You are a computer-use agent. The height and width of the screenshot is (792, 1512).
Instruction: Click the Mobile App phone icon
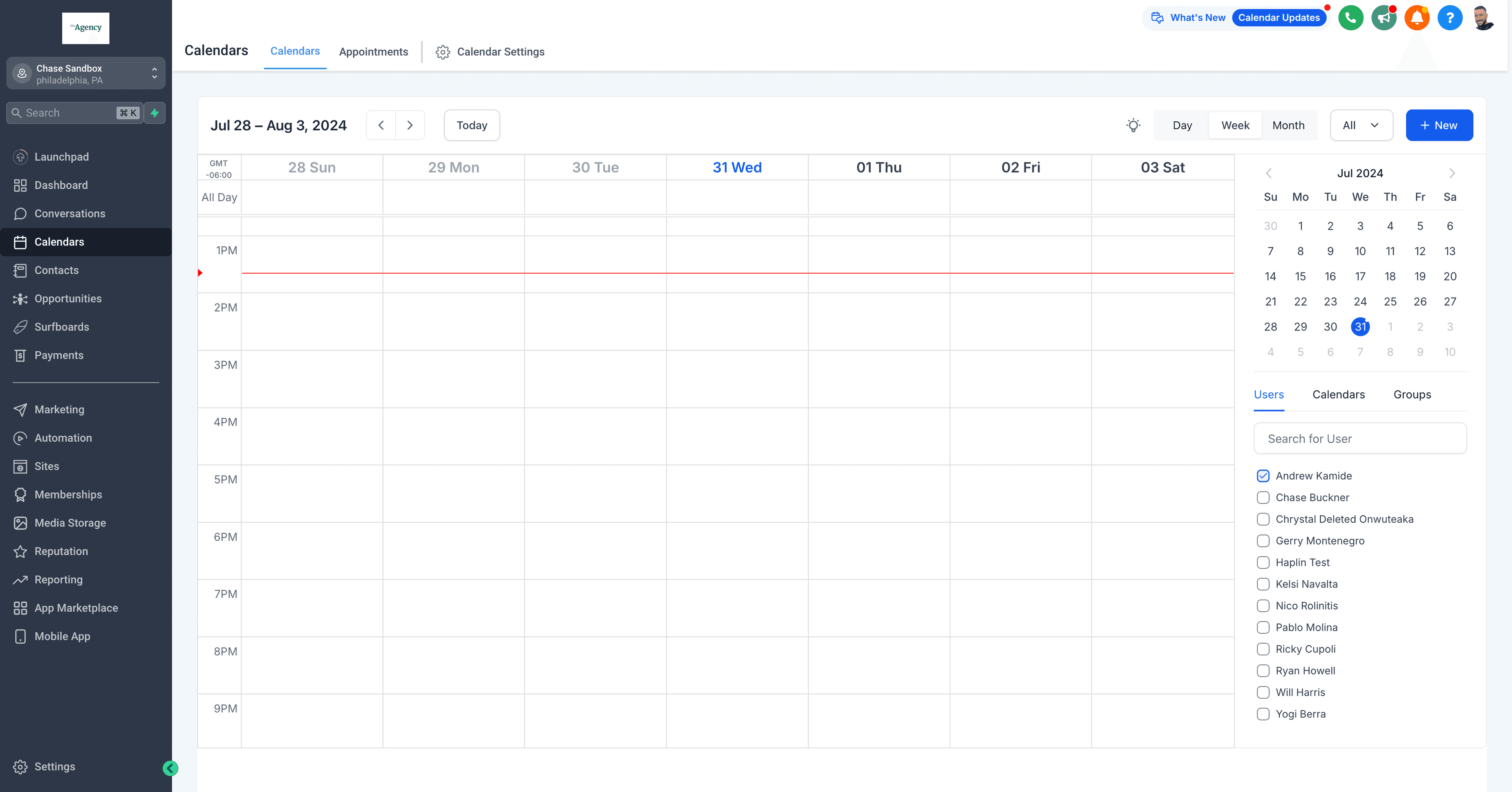tap(20, 636)
